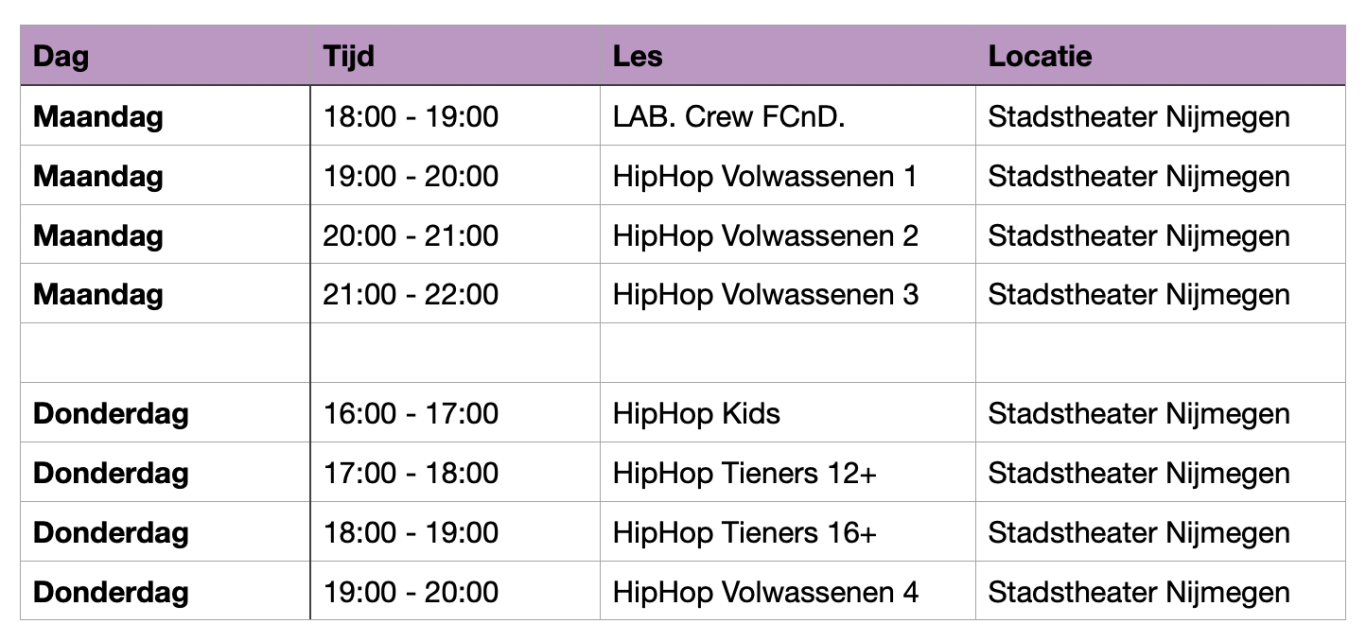
Task: Click the Dag column header
Action: [61, 56]
